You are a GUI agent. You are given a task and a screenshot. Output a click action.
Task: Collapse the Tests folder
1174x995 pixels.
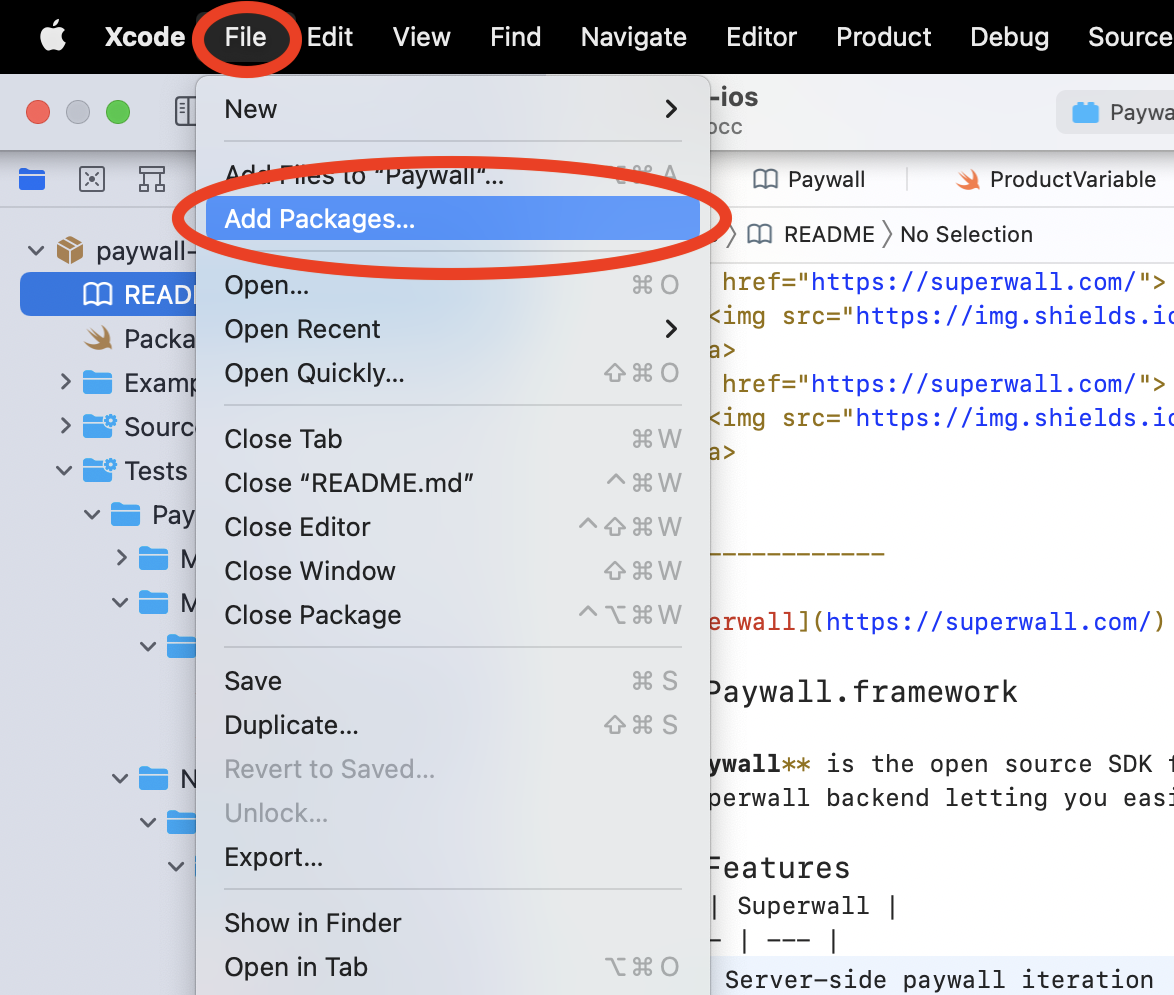[x=65, y=470]
